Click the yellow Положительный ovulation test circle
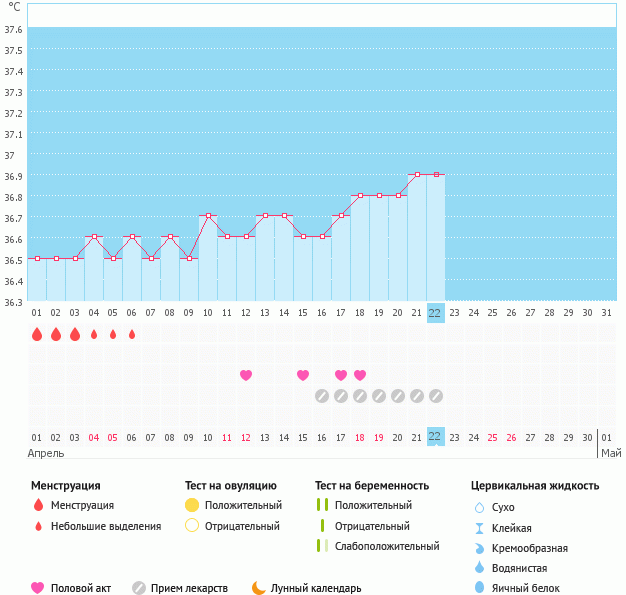The height and width of the screenshot is (595, 626). coord(192,505)
